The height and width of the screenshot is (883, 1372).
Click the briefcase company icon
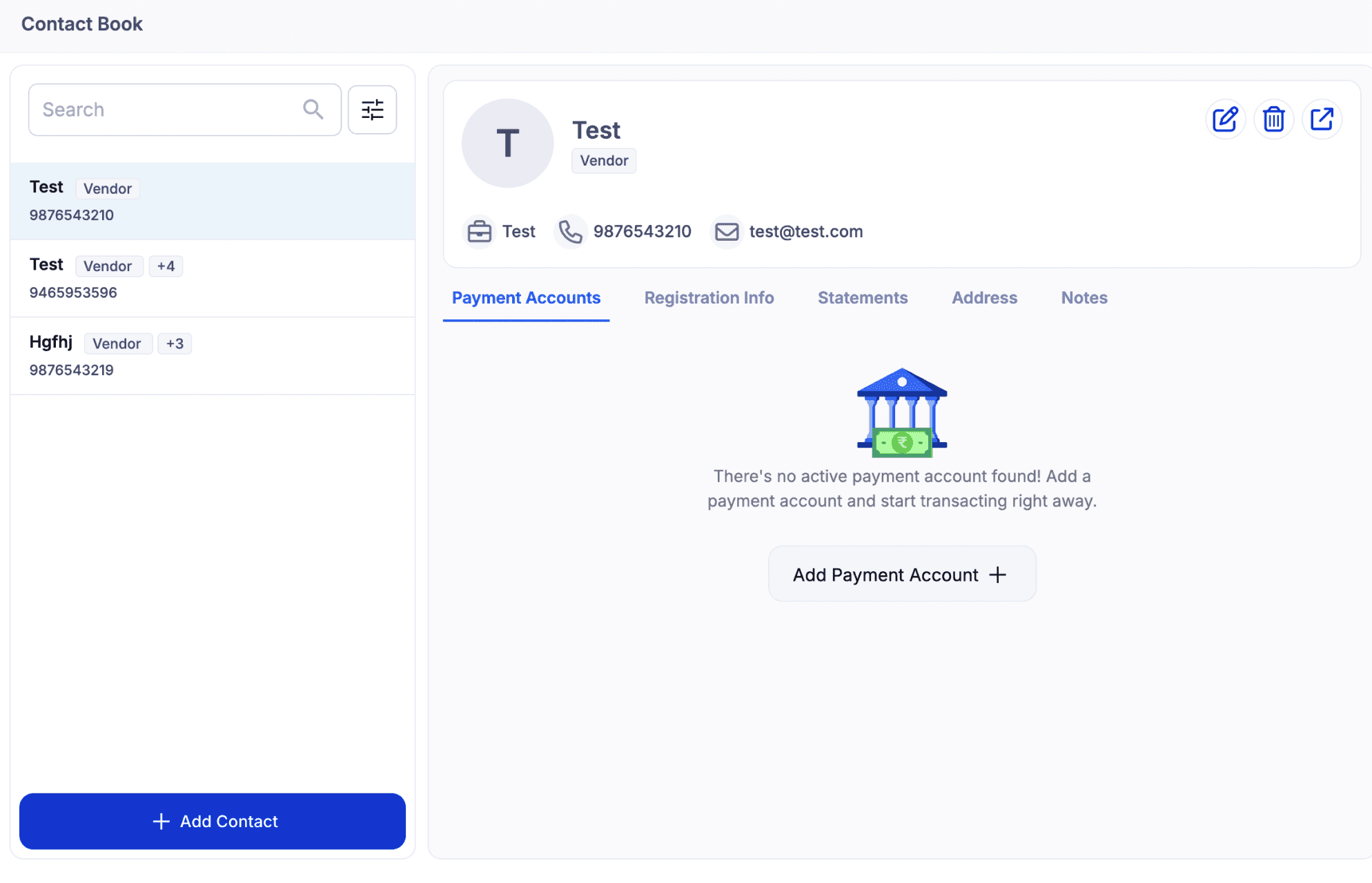(x=479, y=232)
